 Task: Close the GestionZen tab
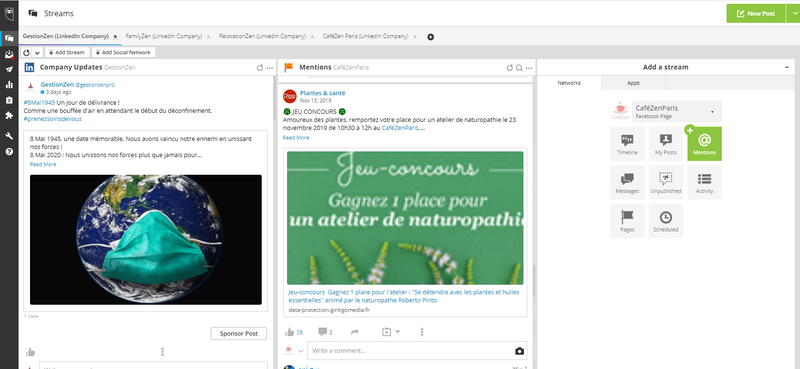[x=115, y=37]
